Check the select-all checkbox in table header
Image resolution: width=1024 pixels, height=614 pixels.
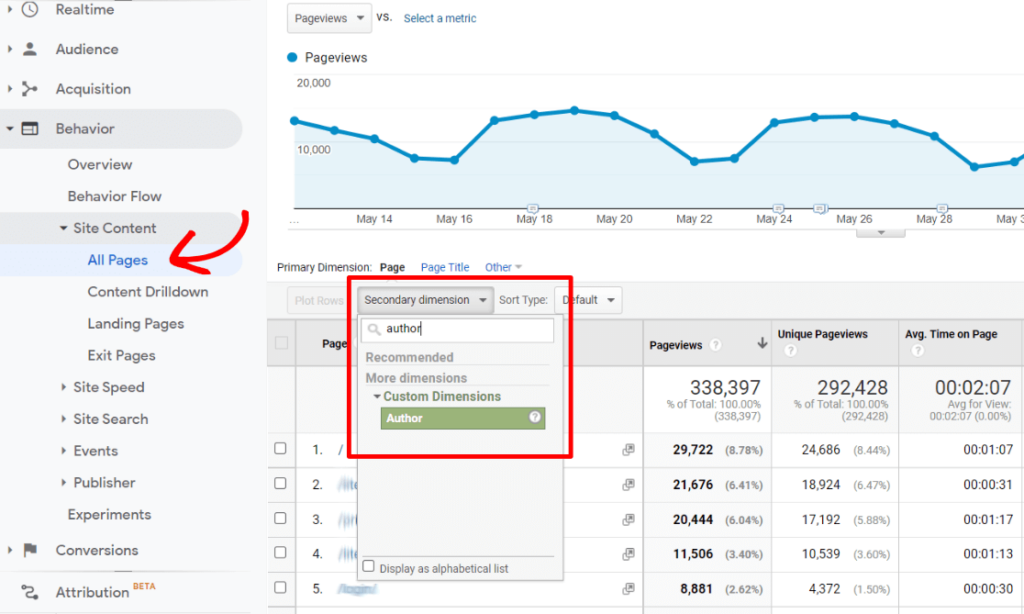click(x=280, y=343)
